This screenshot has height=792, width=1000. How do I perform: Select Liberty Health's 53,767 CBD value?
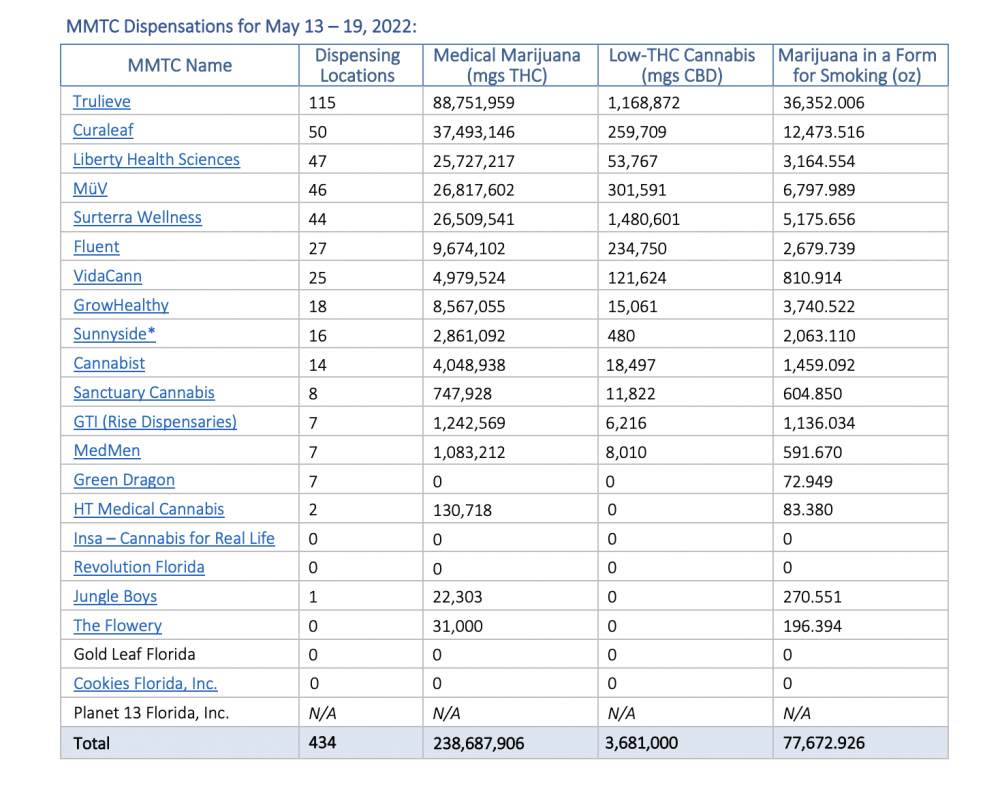[x=632, y=161]
